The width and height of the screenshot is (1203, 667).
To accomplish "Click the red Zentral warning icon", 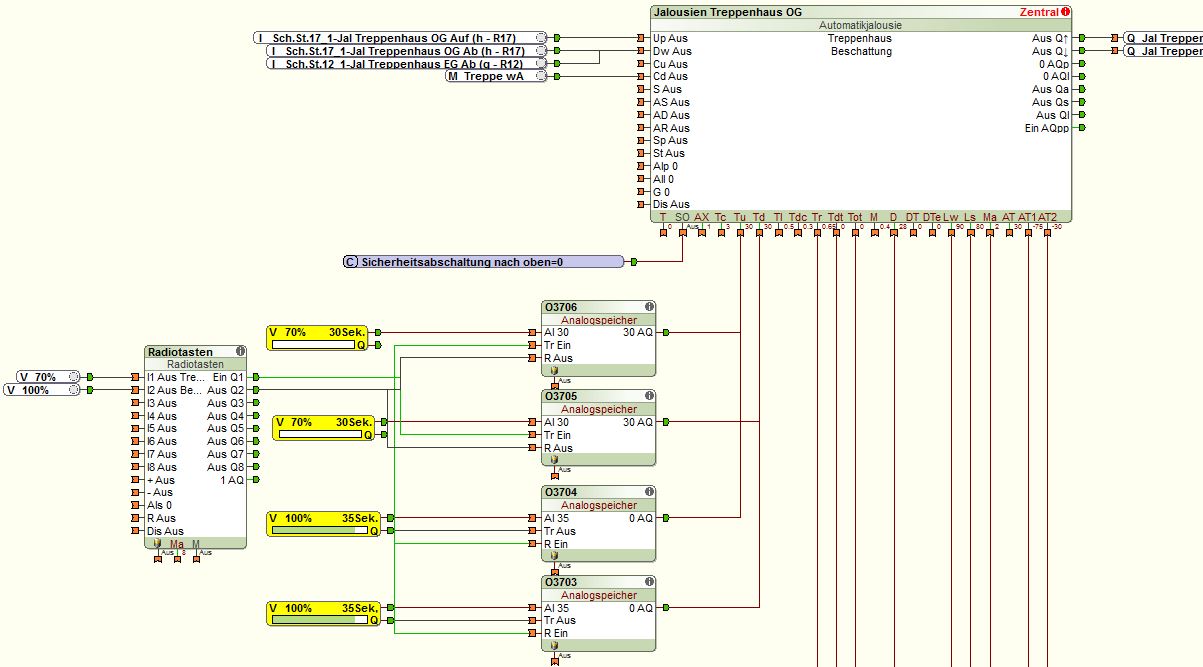I will 1066,12.
